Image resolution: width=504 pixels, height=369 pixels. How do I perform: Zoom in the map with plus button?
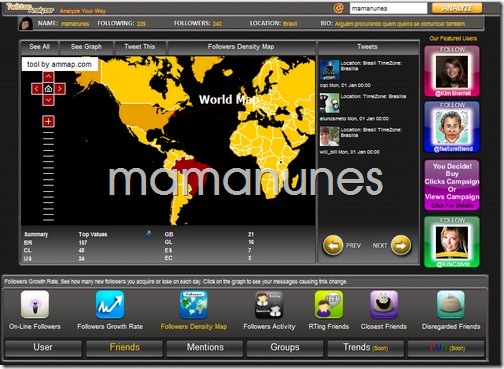pyautogui.click(x=48, y=121)
